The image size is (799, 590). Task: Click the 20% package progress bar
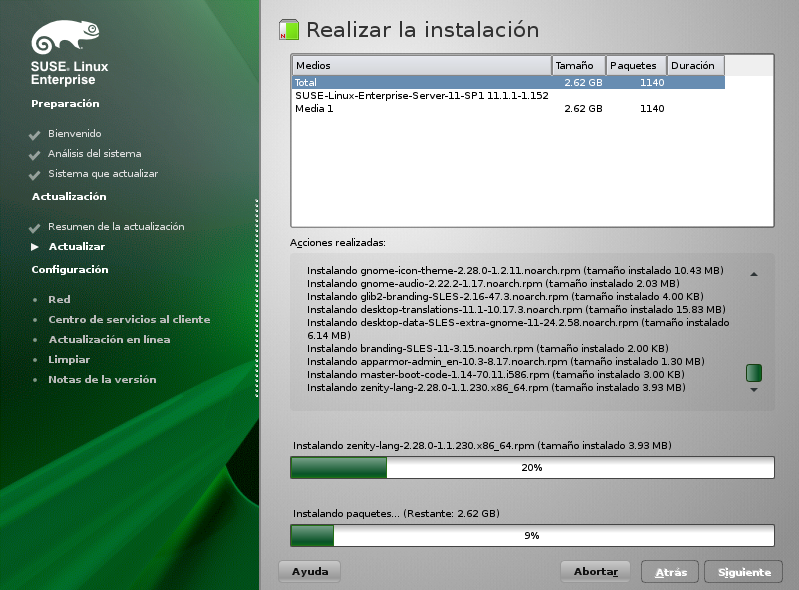pos(532,467)
